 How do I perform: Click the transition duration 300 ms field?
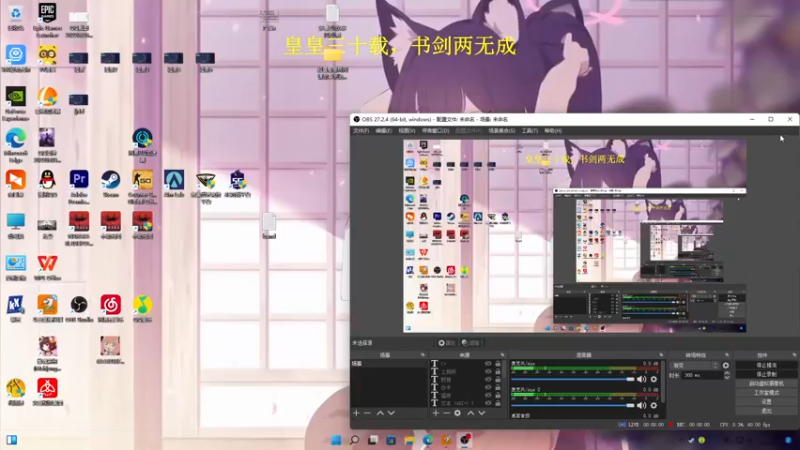(x=703, y=375)
